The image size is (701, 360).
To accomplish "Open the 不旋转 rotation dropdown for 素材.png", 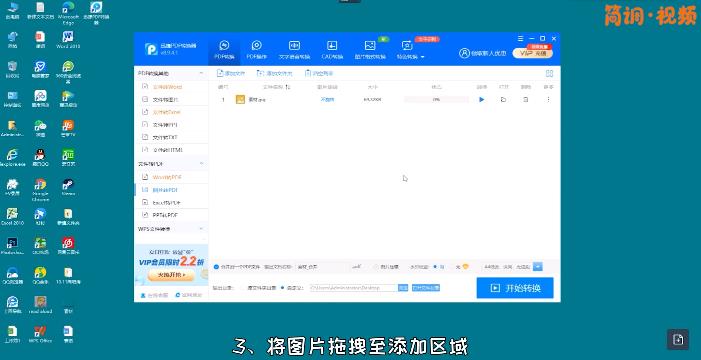I will click(x=328, y=100).
